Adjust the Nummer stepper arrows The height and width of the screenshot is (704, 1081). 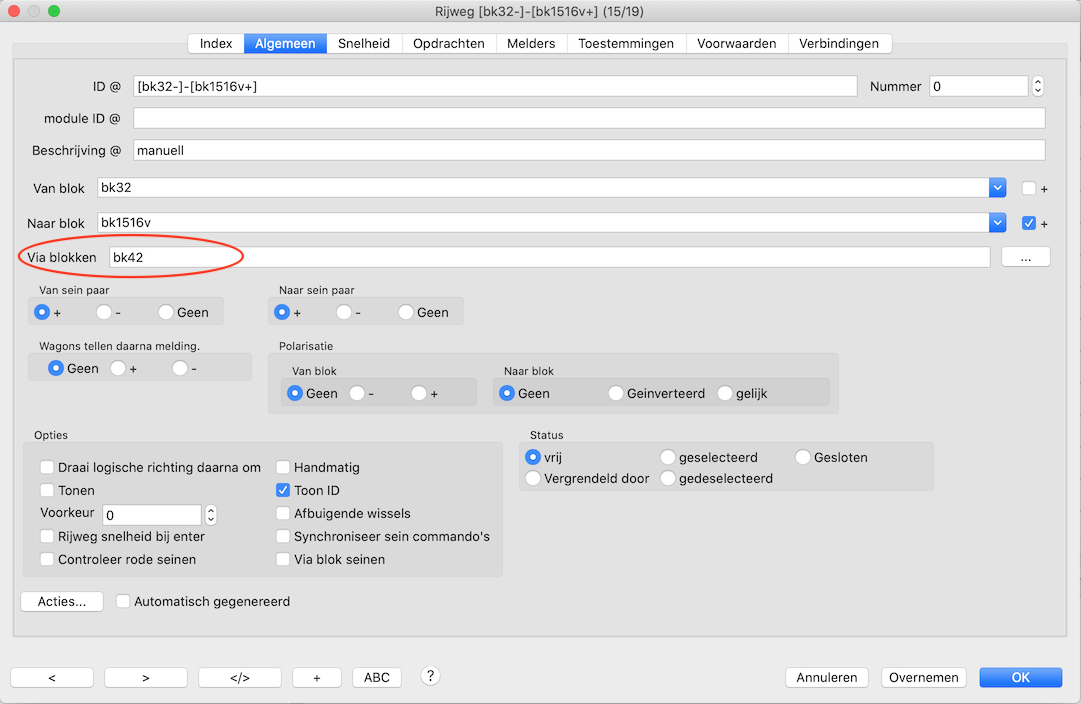click(1038, 87)
